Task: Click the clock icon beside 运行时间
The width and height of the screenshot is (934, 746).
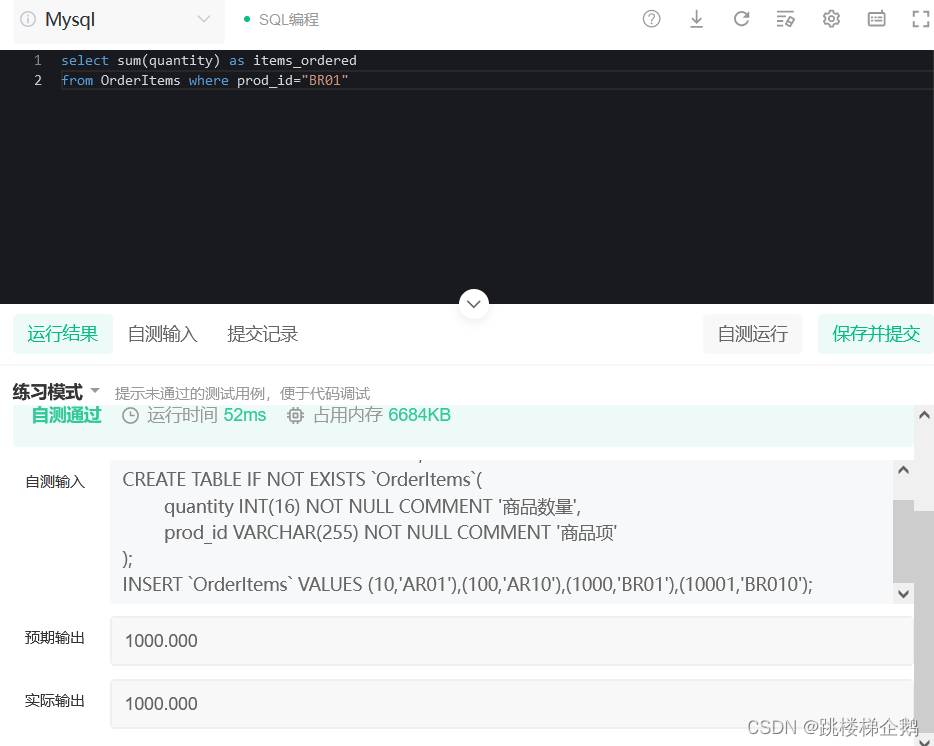Action: 130,415
